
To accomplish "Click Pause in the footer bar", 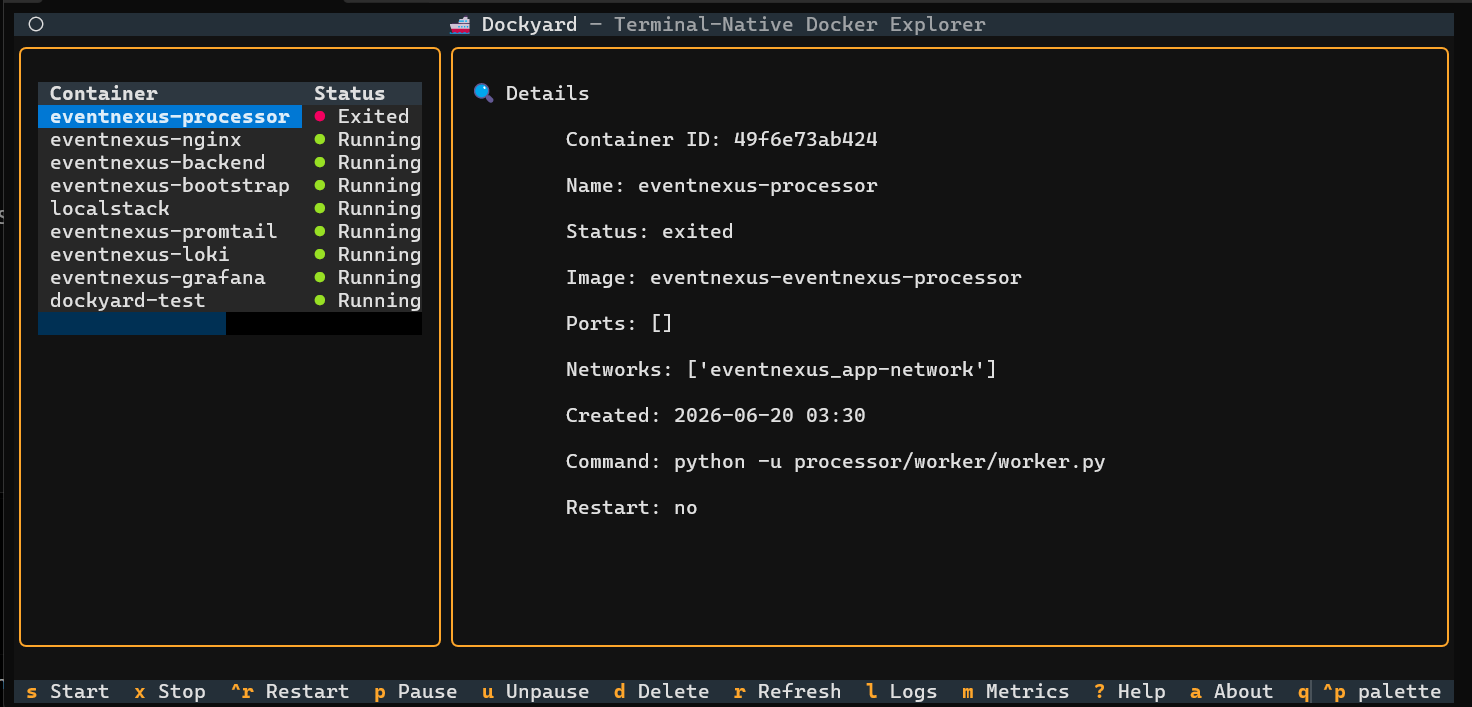I will (x=415, y=692).
